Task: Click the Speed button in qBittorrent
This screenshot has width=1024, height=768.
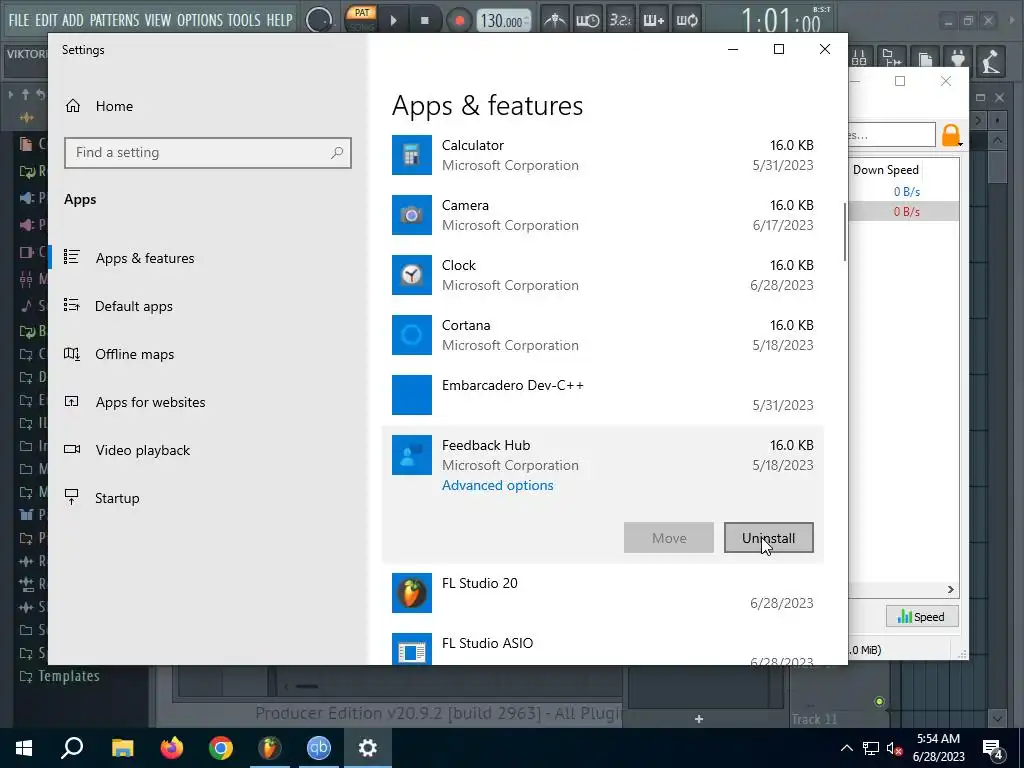Action: [921, 616]
